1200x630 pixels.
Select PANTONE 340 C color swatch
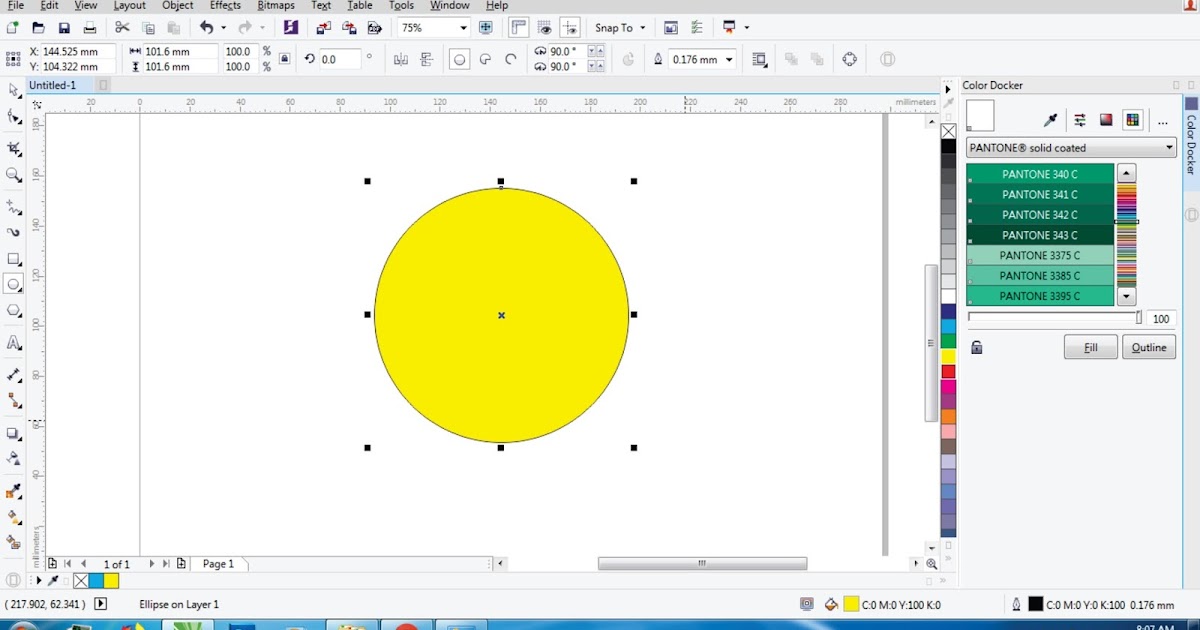point(1040,173)
